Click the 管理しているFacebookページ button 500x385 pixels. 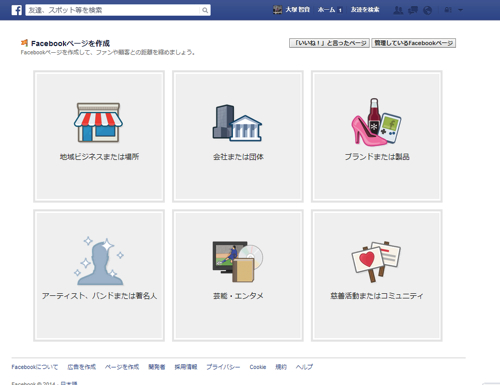tap(414, 43)
